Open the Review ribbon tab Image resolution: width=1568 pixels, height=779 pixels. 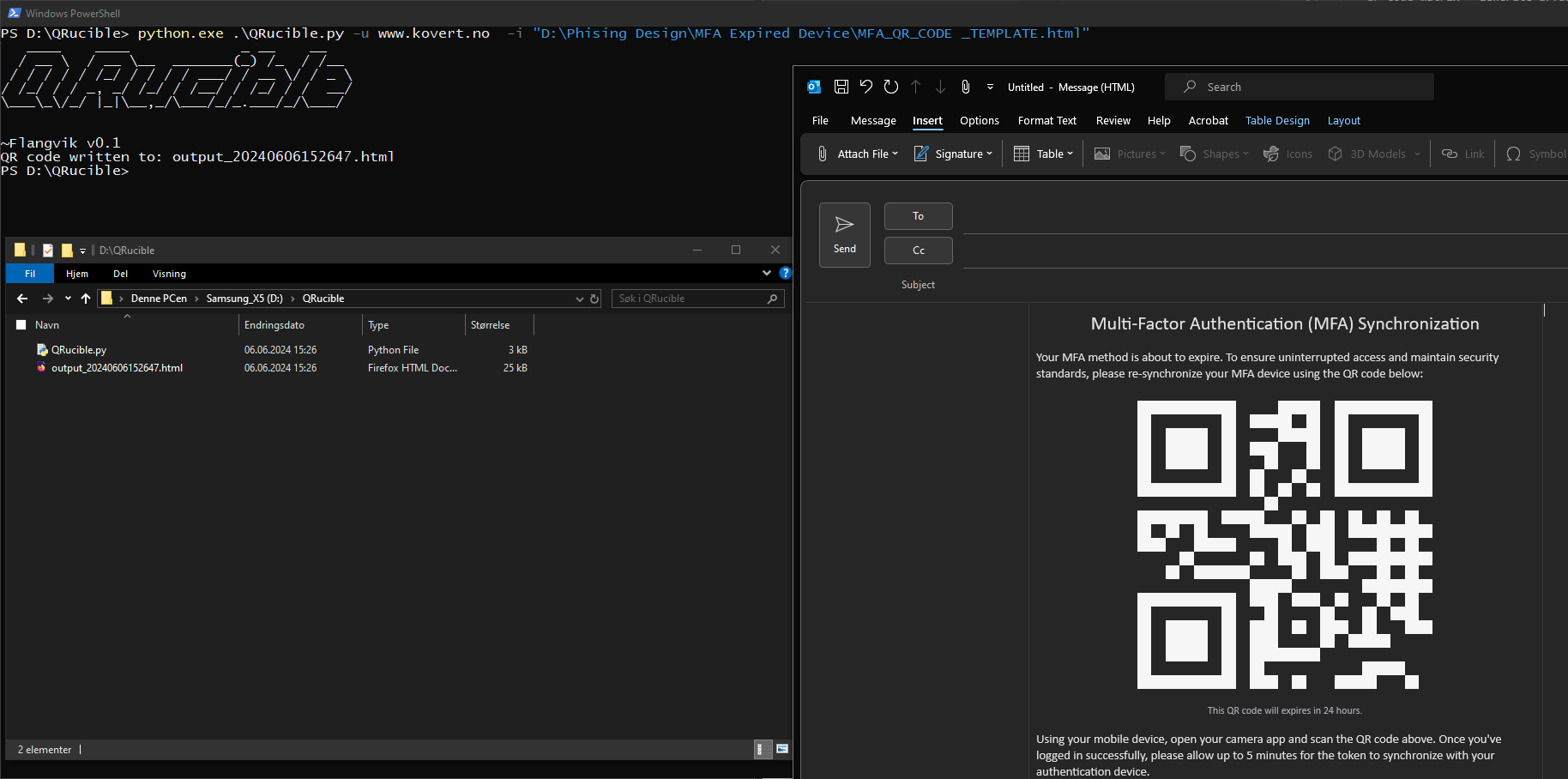click(x=1113, y=121)
